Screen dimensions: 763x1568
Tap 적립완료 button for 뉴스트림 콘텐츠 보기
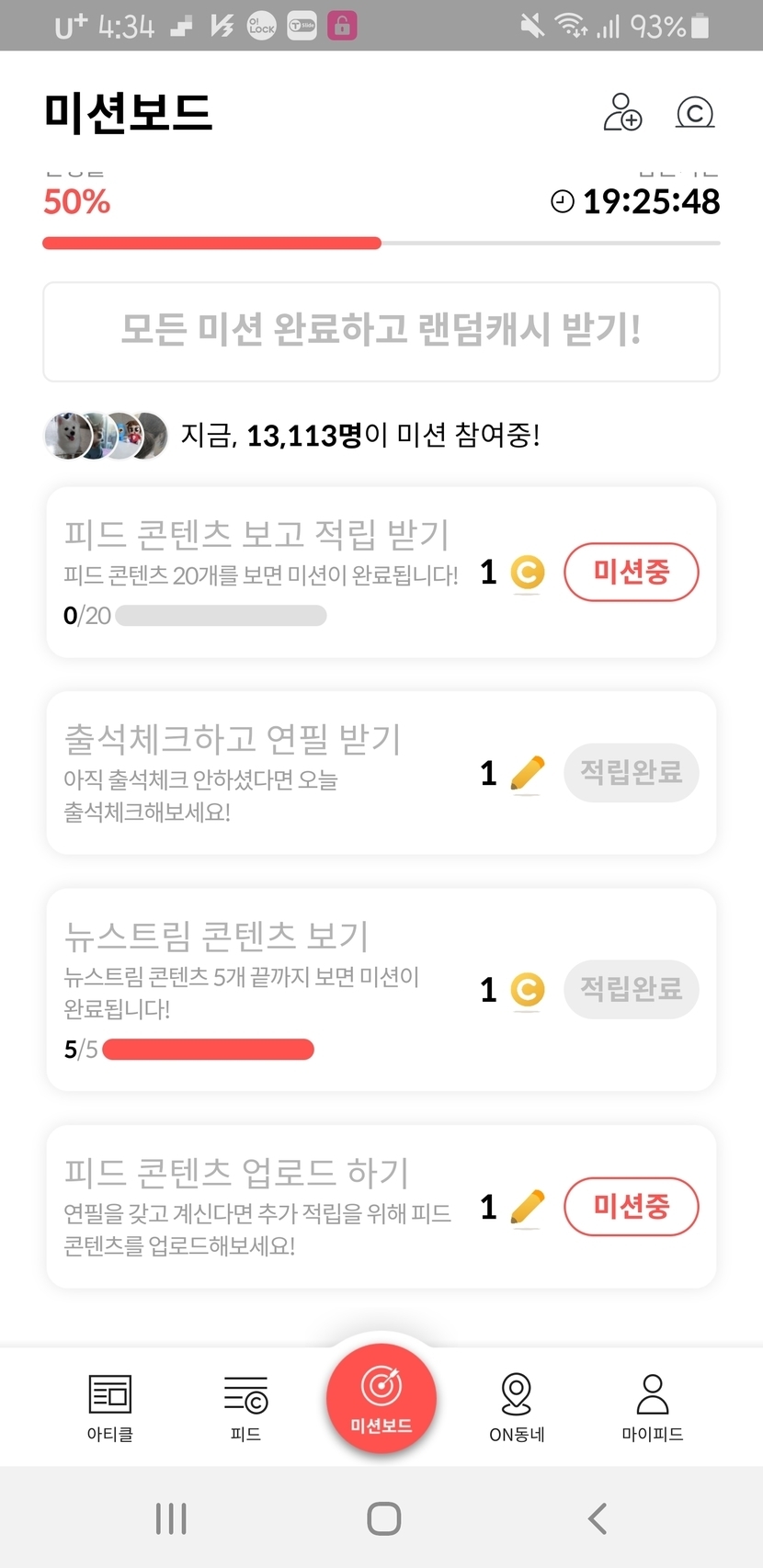[631, 990]
